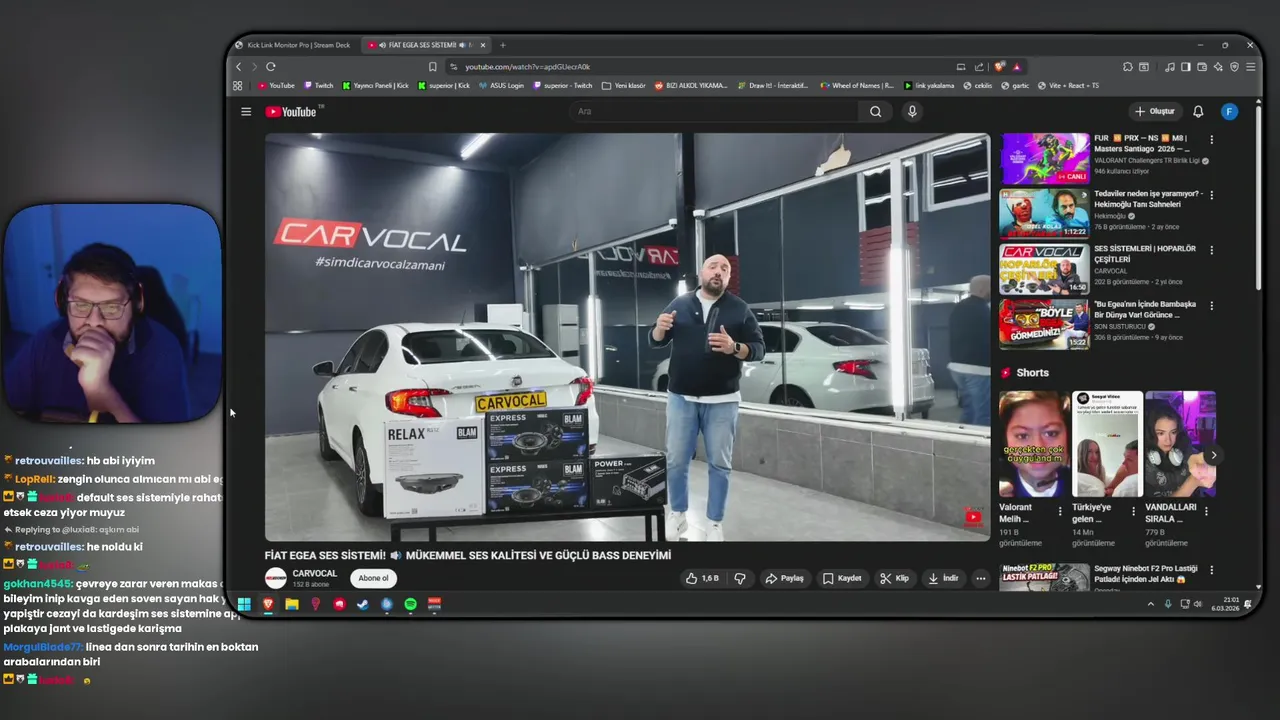Open options for Masters Santiago video
The width and height of the screenshot is (1280, 720).
pos(1211,140)
